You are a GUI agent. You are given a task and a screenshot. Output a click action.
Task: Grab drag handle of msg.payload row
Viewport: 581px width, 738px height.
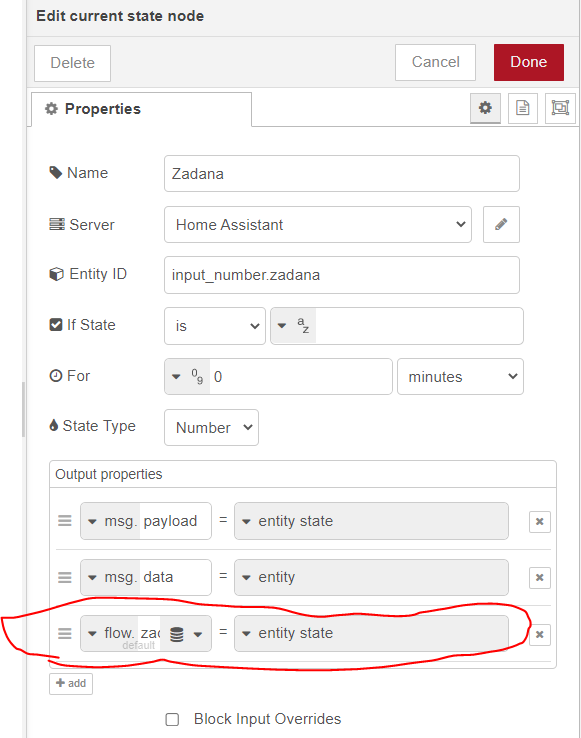pyautogui.click(x=65, y=521)
